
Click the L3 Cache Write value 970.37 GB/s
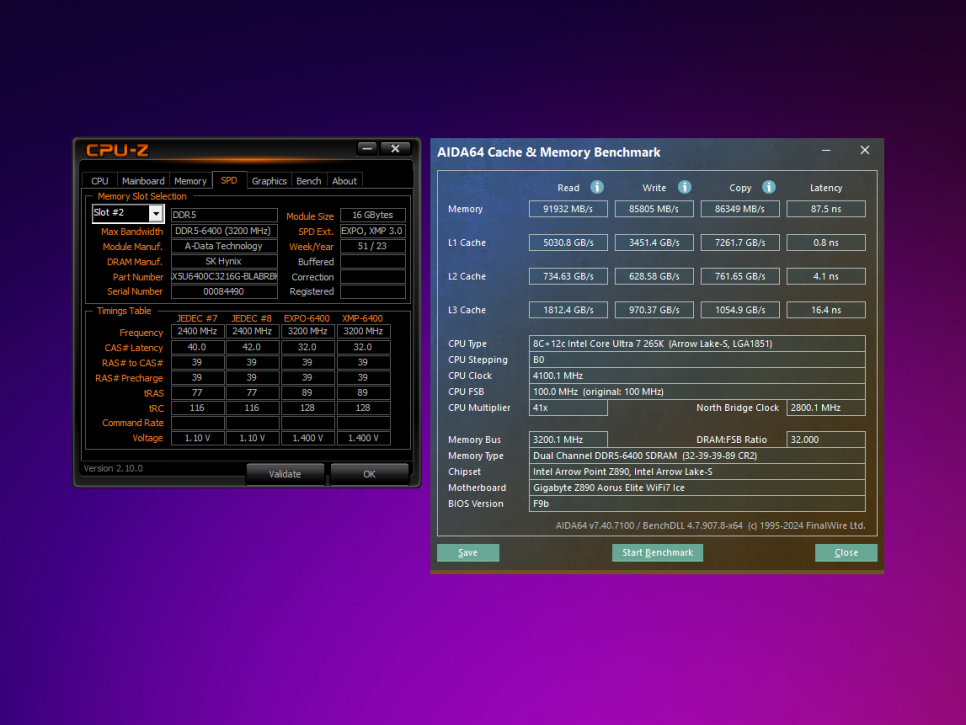[654, 310]
